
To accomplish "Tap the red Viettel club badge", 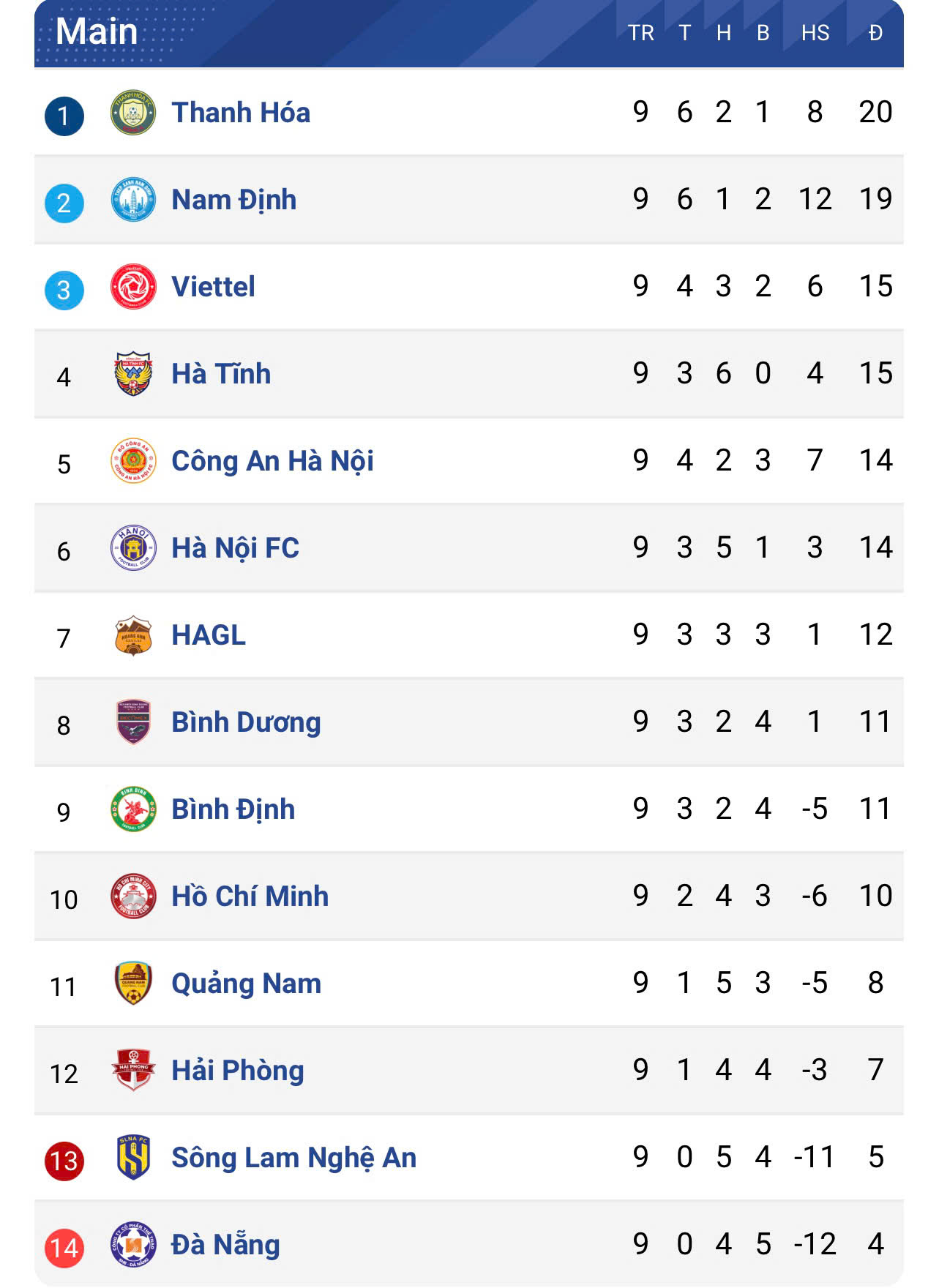I will (132, 287).
